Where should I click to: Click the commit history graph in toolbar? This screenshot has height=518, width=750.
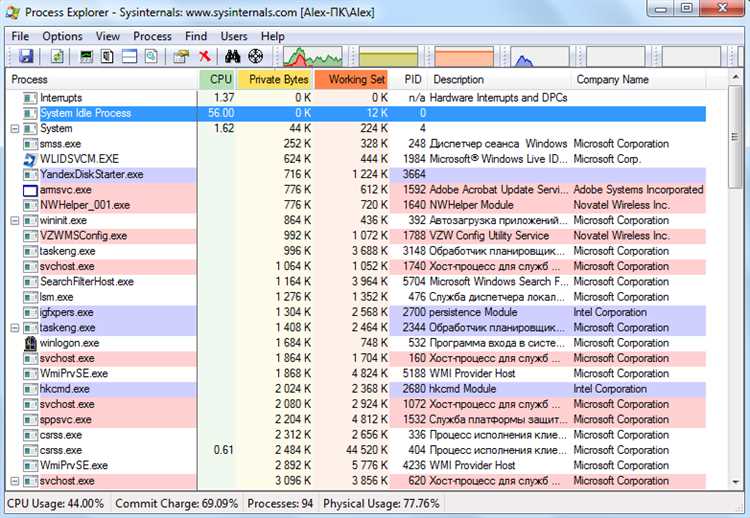(x=388, y=56)
